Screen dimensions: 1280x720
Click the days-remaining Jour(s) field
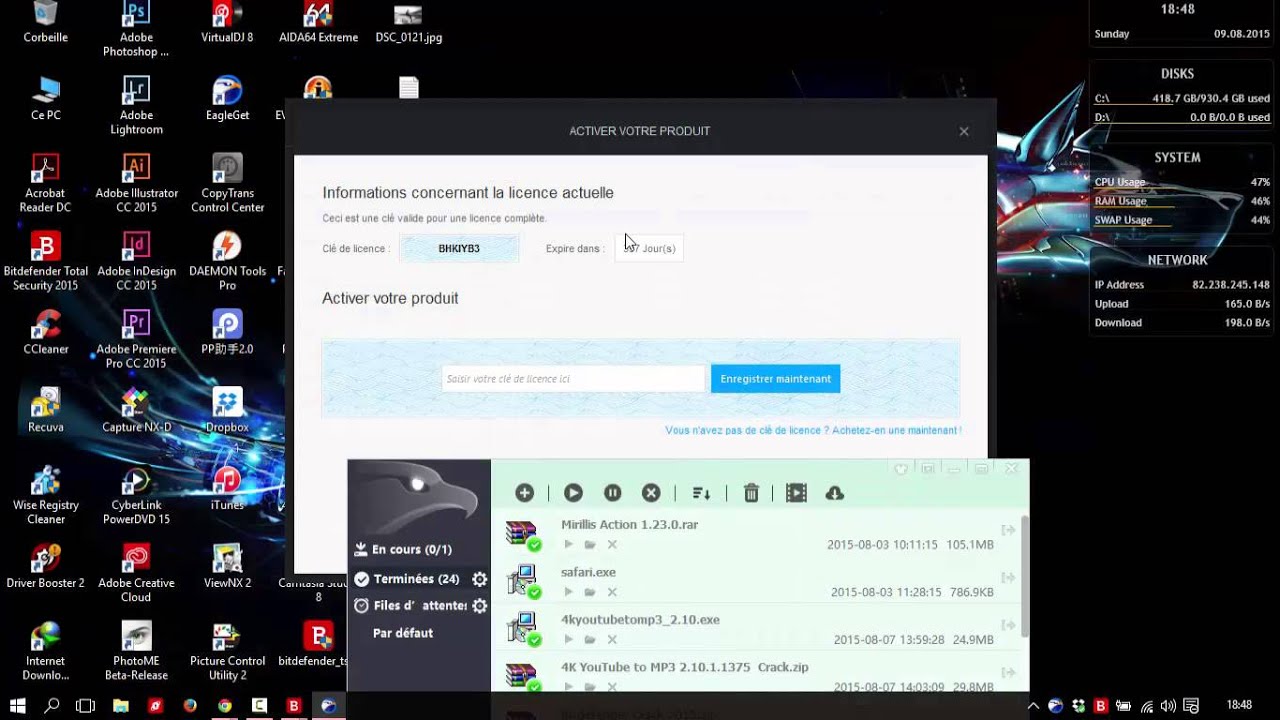click(x=649, y=249)
